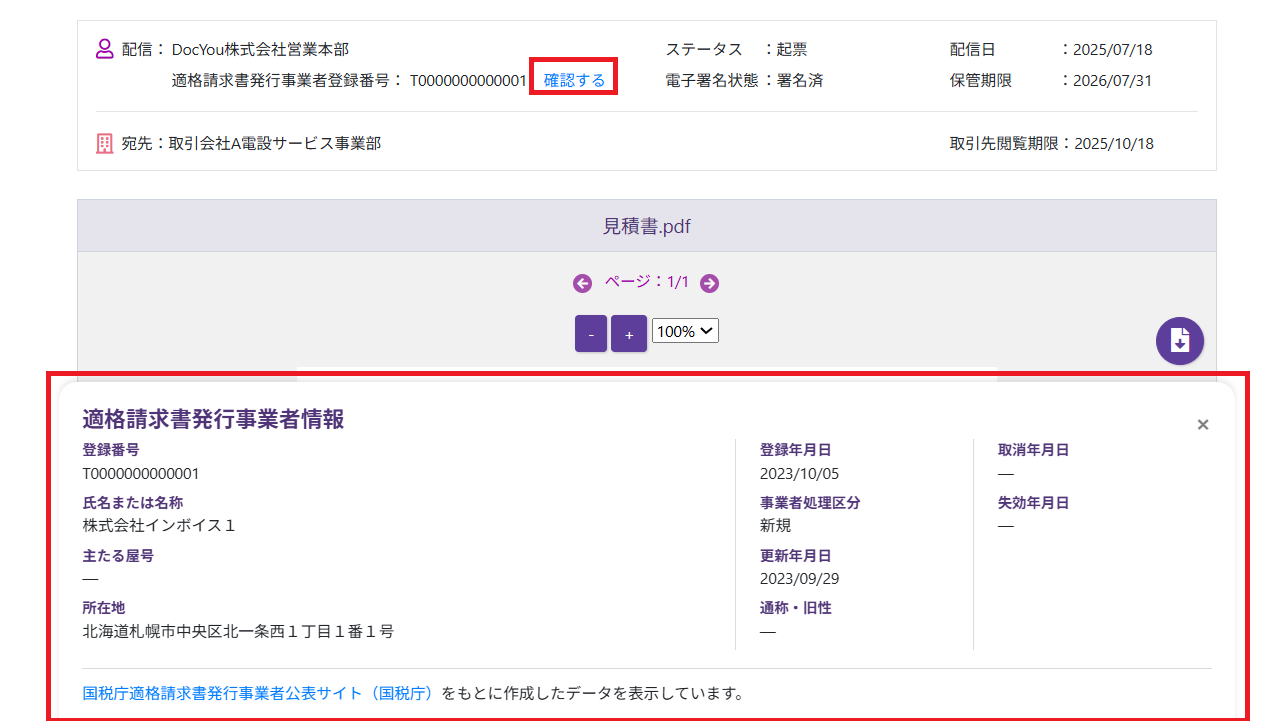Select the 登録番号 value in the info panel
This screenshot has height=721, width=1287.
pos(141,473)
